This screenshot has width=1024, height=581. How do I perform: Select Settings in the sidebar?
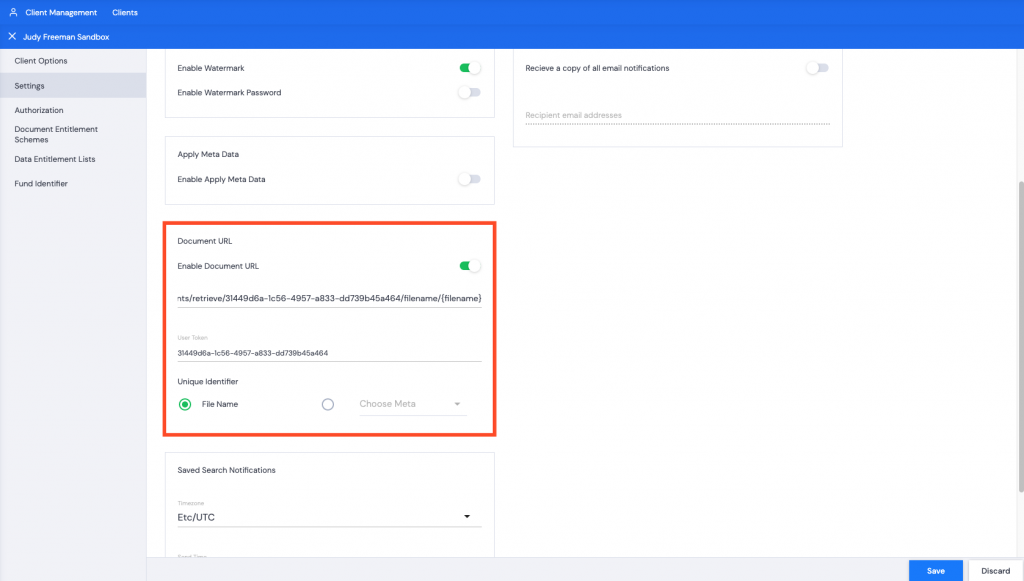(73, 86)
